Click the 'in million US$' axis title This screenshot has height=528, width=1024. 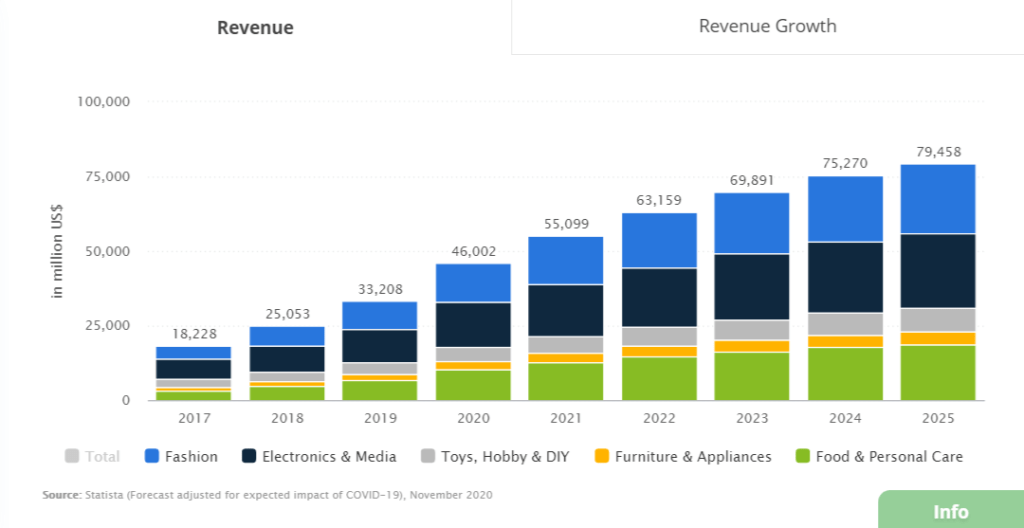[58, 251]
